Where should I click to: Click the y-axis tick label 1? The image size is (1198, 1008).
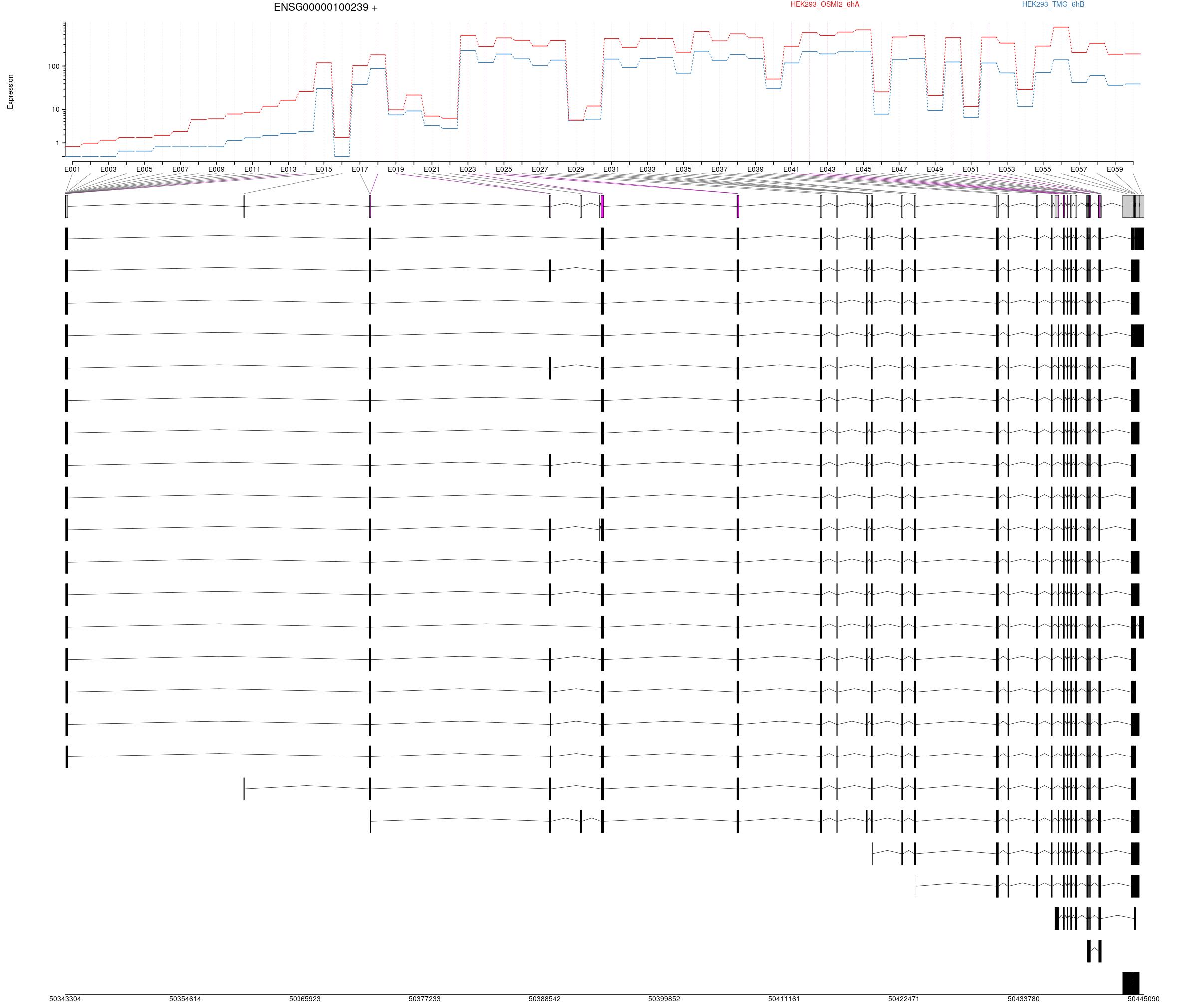[58, 143]
